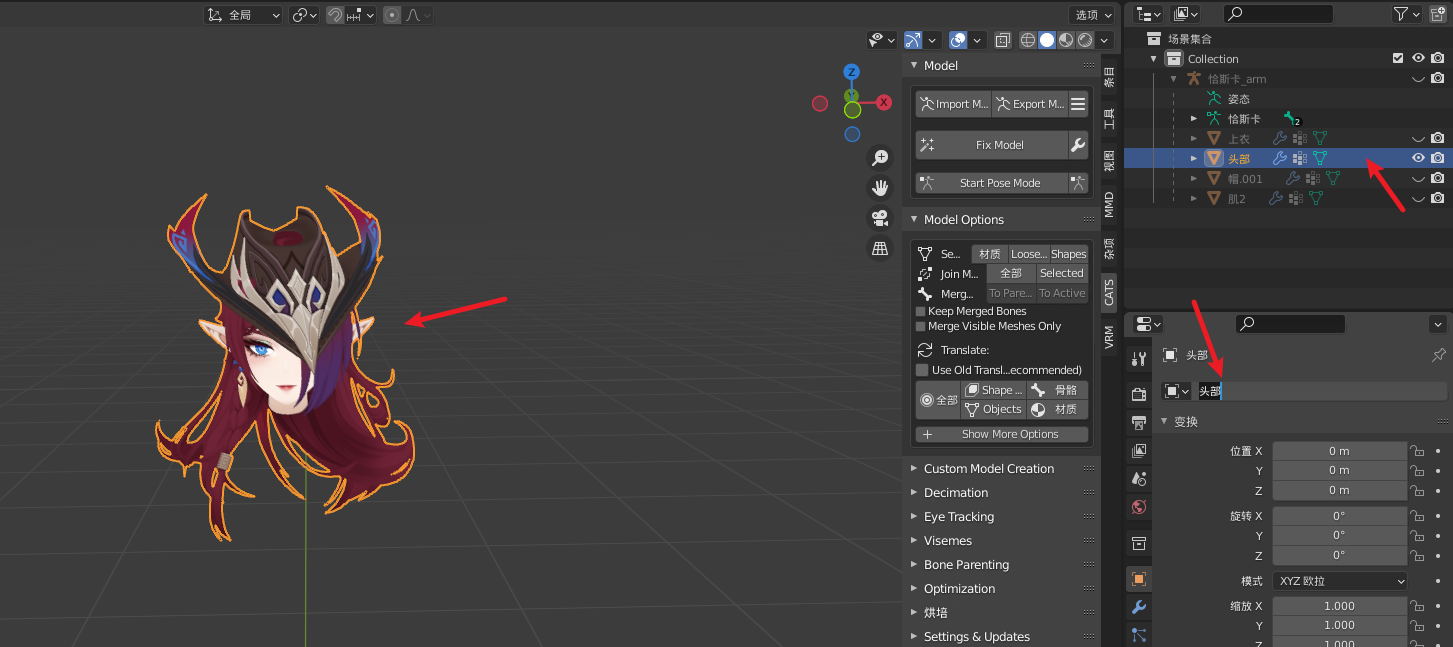Open the 全局 transform orientation dropdown
Viewport: 1453px width, 647px height.
(244, 15)
